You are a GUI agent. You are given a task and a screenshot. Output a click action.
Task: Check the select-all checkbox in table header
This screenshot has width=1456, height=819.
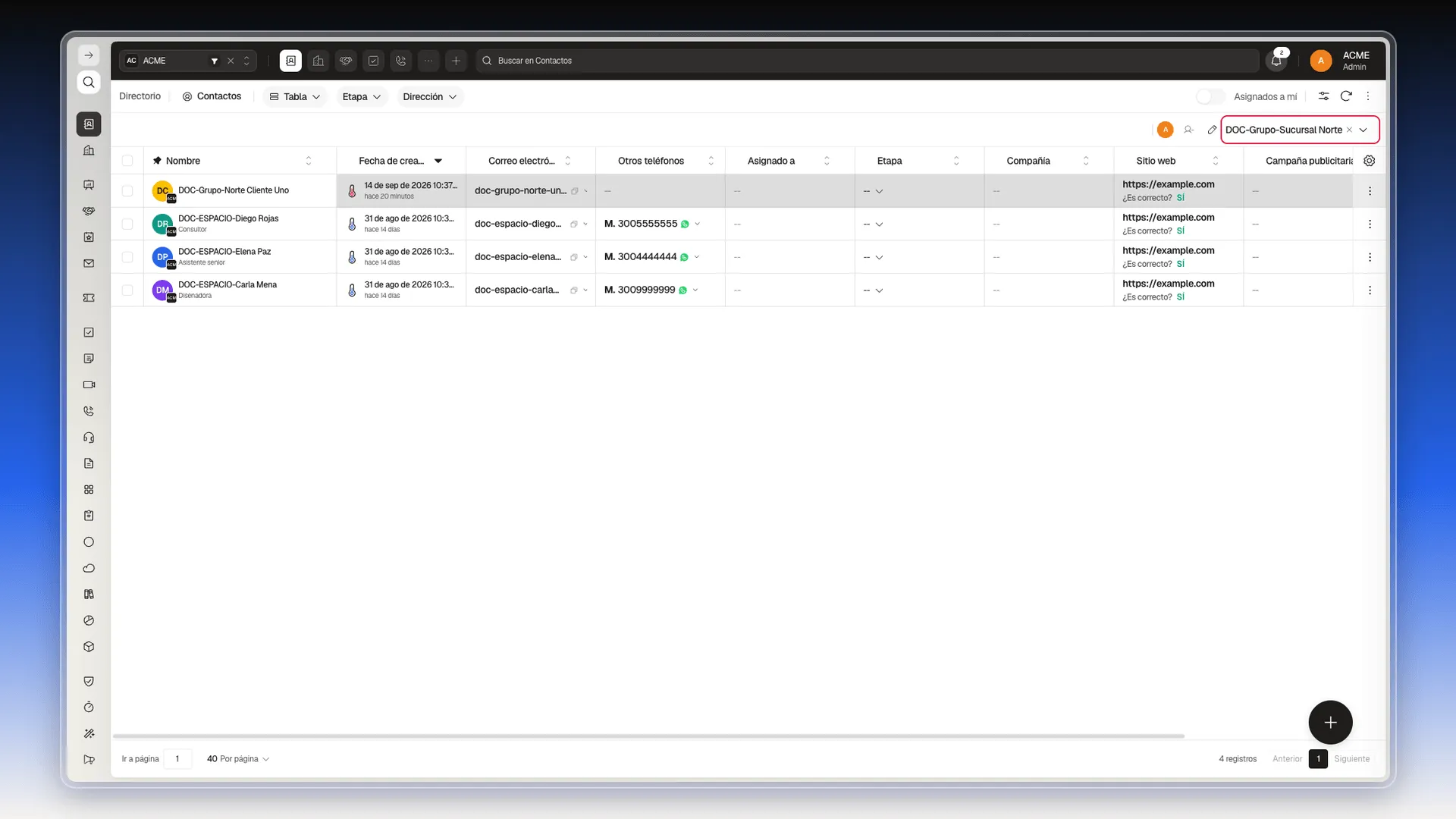tap(127, 161)
